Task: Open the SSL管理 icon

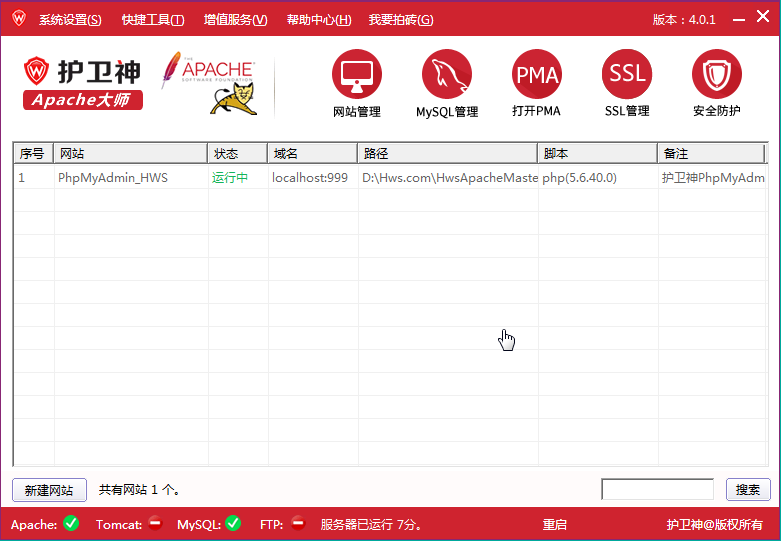Action: click(x=627, y=74)
